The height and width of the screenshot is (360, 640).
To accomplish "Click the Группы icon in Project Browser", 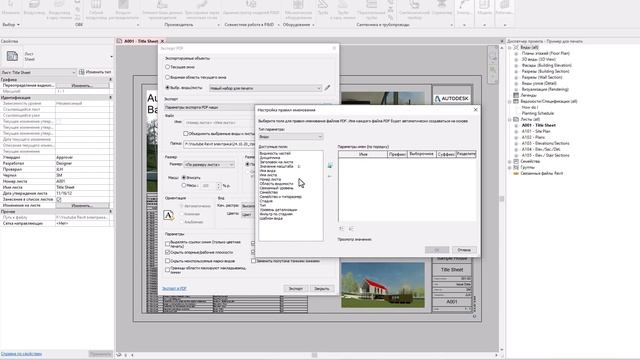I will click(516, 167).
